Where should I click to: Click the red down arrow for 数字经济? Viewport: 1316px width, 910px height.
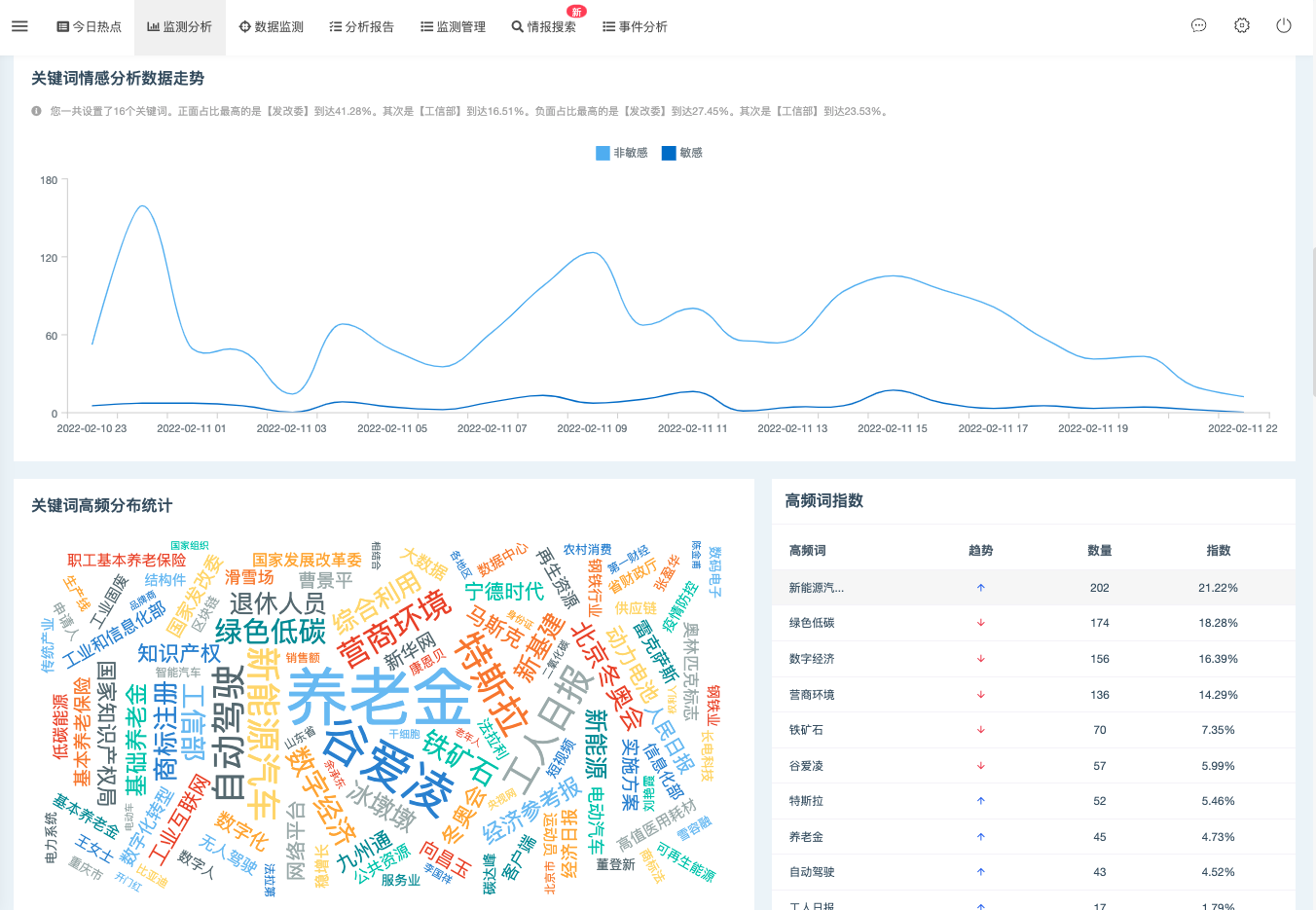tap(981, 659)
